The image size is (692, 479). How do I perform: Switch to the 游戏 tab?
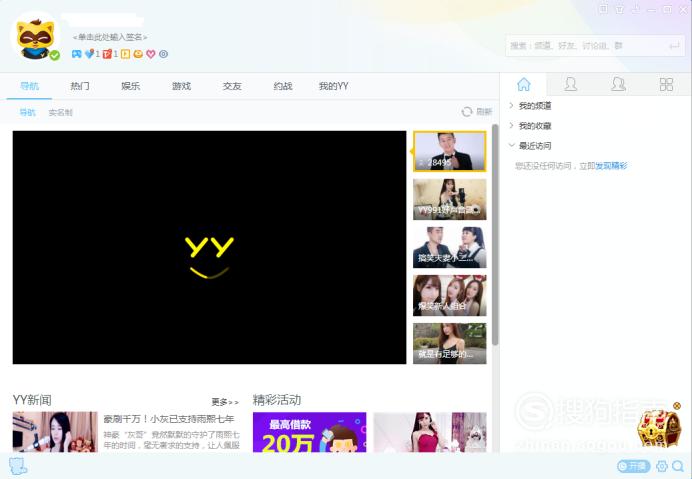[x=181, y=86]
